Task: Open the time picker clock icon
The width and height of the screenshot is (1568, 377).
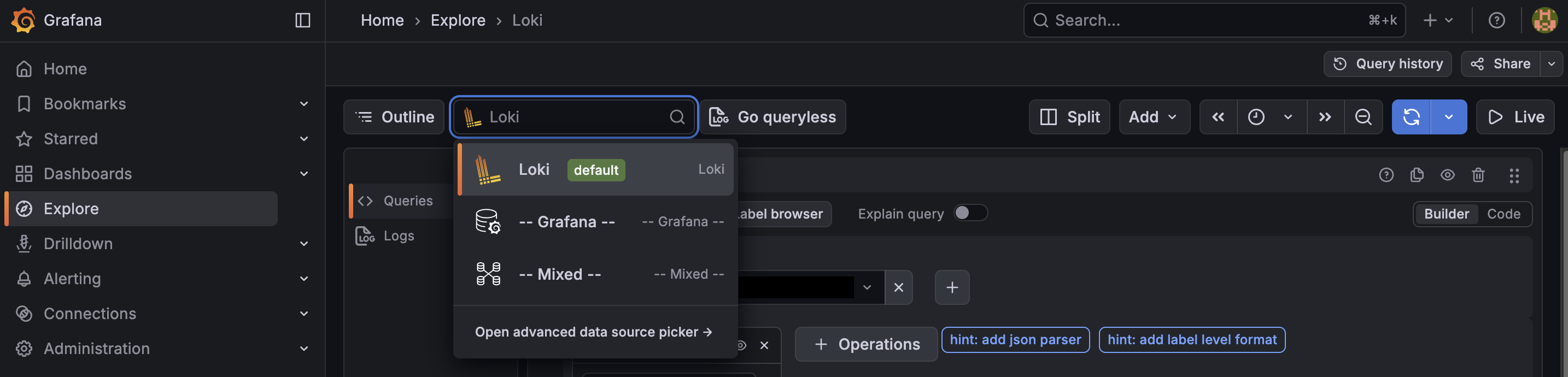Action: 1256,117
